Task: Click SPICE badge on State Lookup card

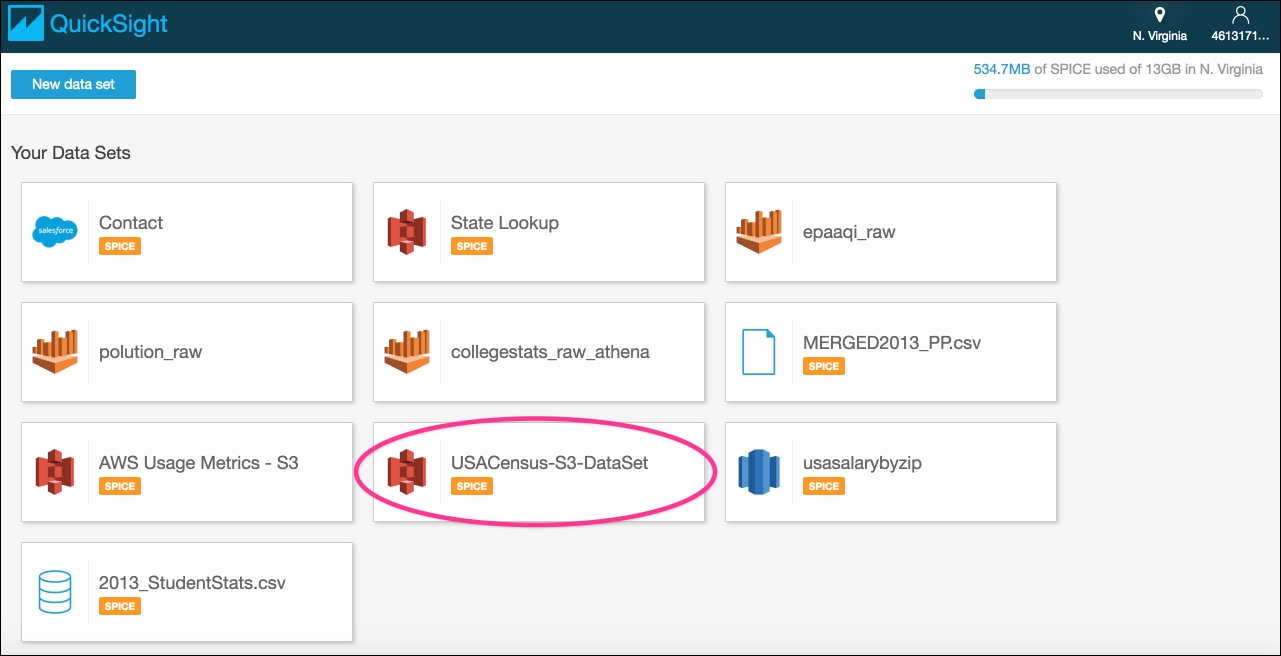Action: (472, 246)
